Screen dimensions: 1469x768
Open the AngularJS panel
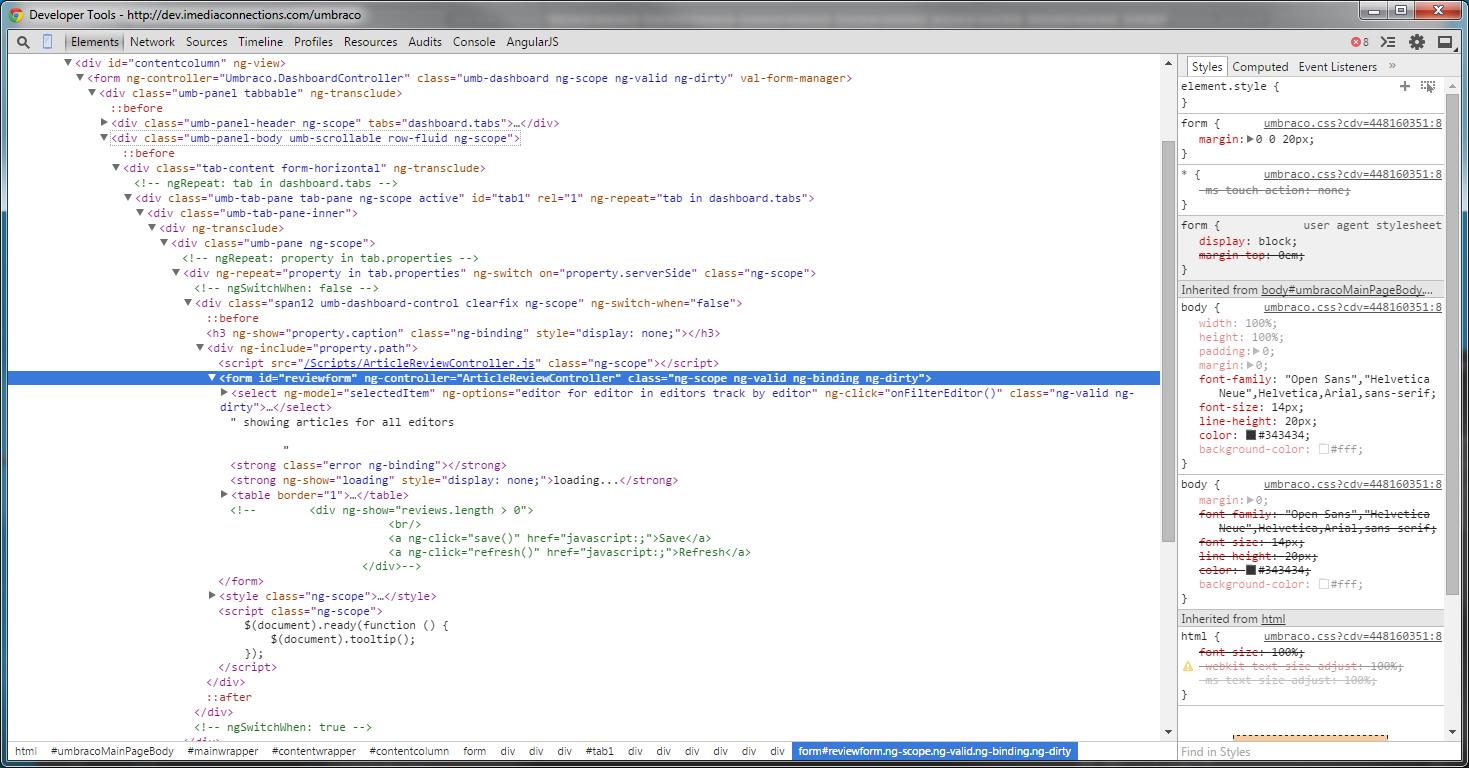532,42
